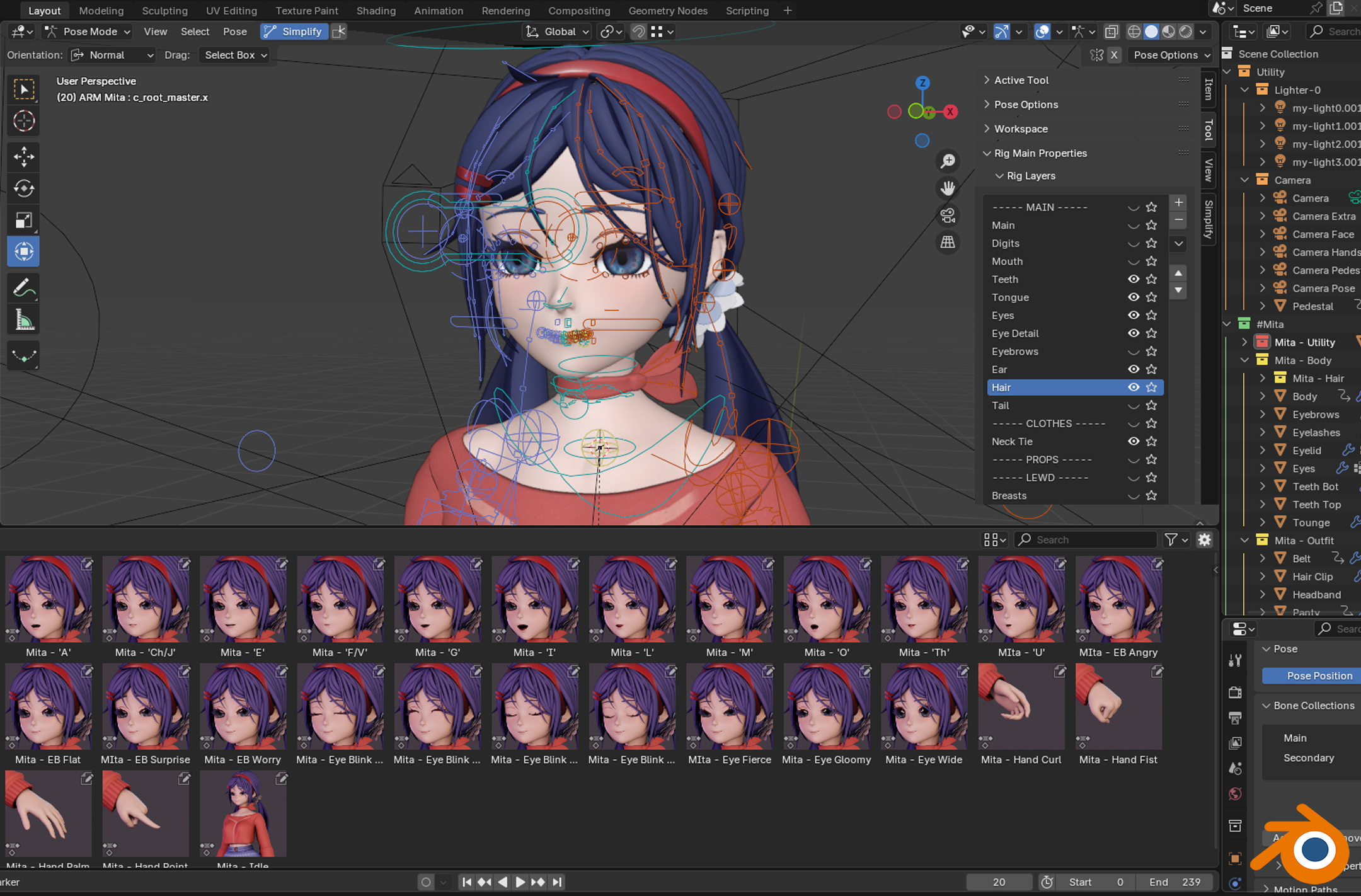1361x896 pixels.
Task: Open the Pose menu in header
Action: click(x=235, y=32)
